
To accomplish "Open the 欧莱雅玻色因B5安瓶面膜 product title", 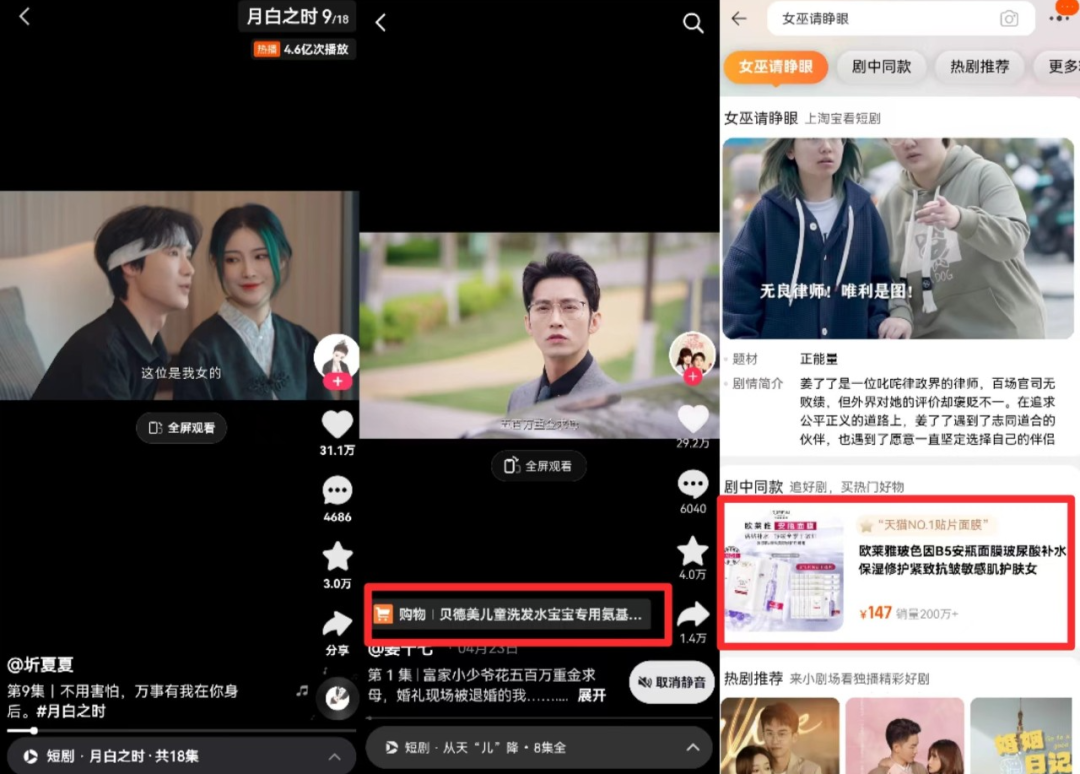I will click(x=962, y=560).
